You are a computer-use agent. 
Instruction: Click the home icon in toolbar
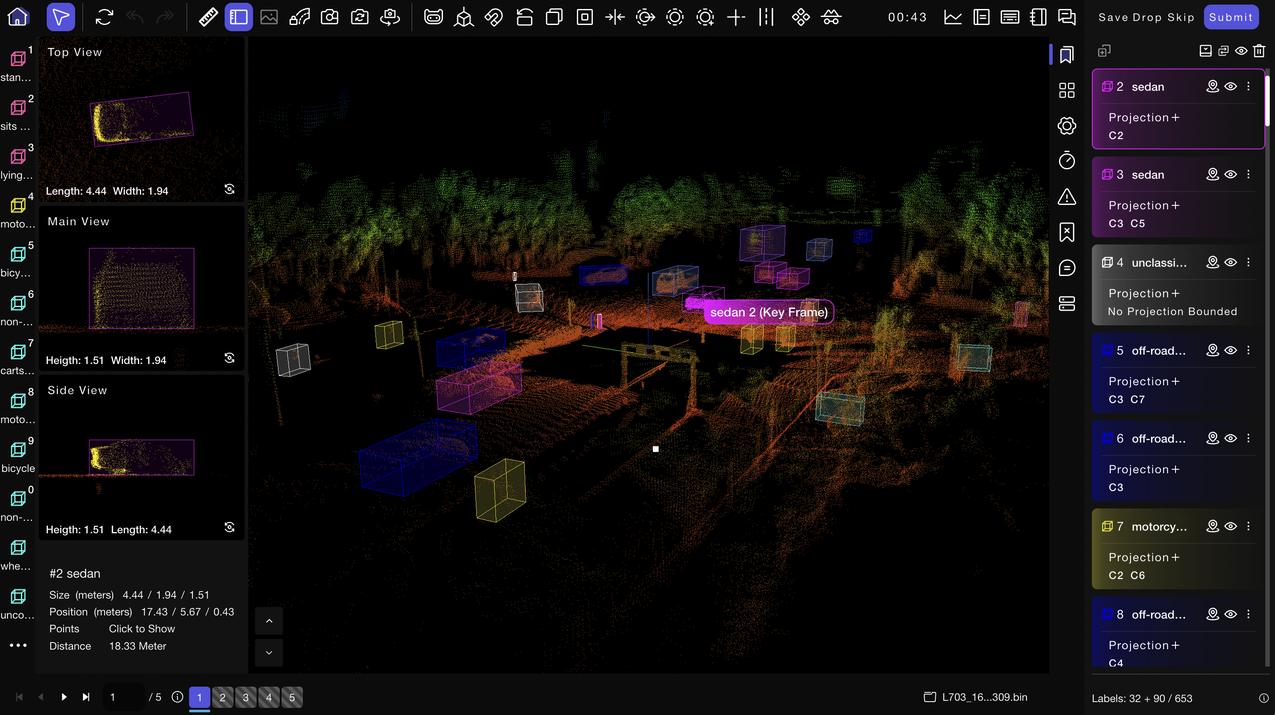18,17
